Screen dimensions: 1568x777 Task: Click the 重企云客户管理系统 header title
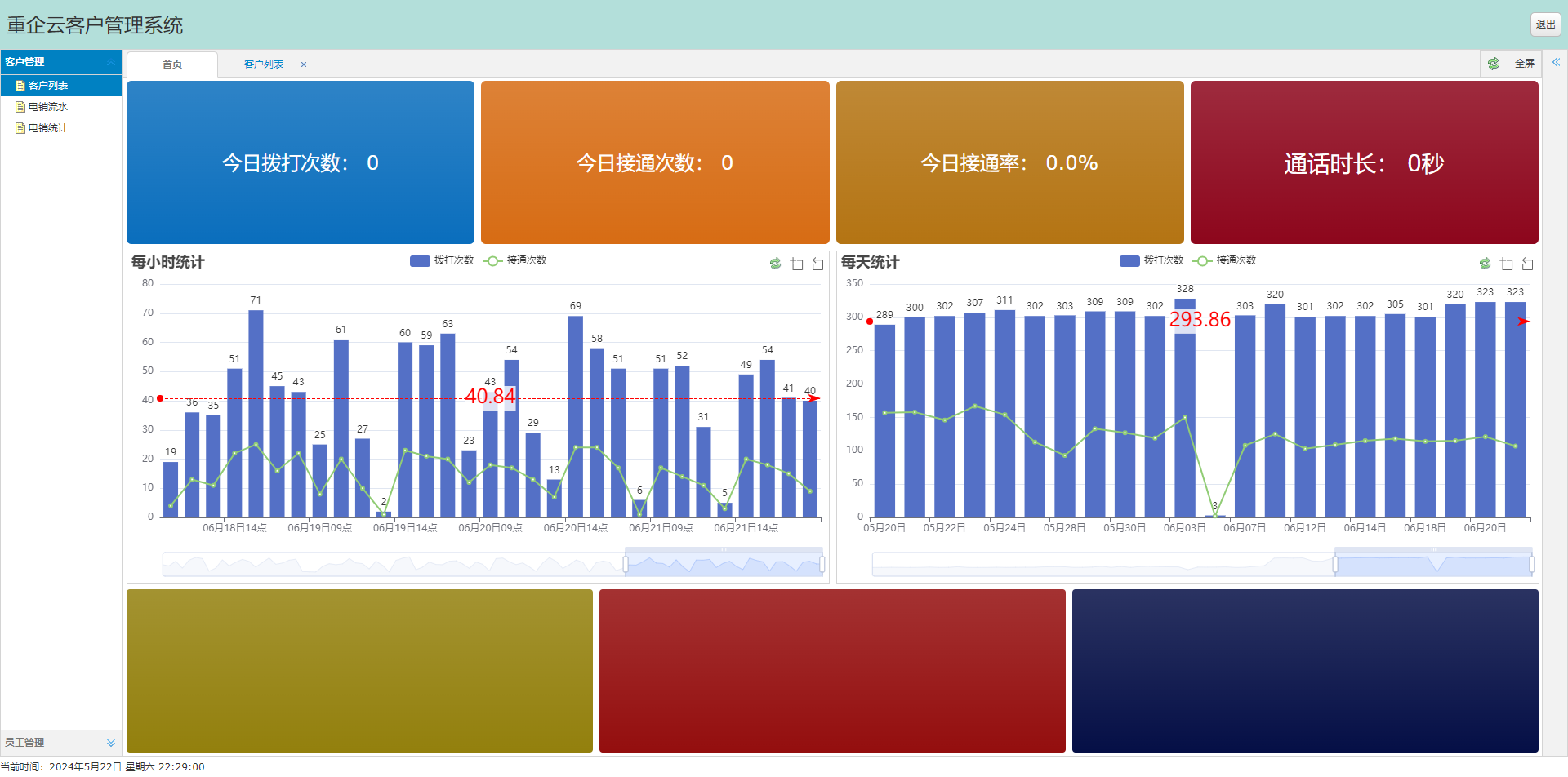coord(95,25)
